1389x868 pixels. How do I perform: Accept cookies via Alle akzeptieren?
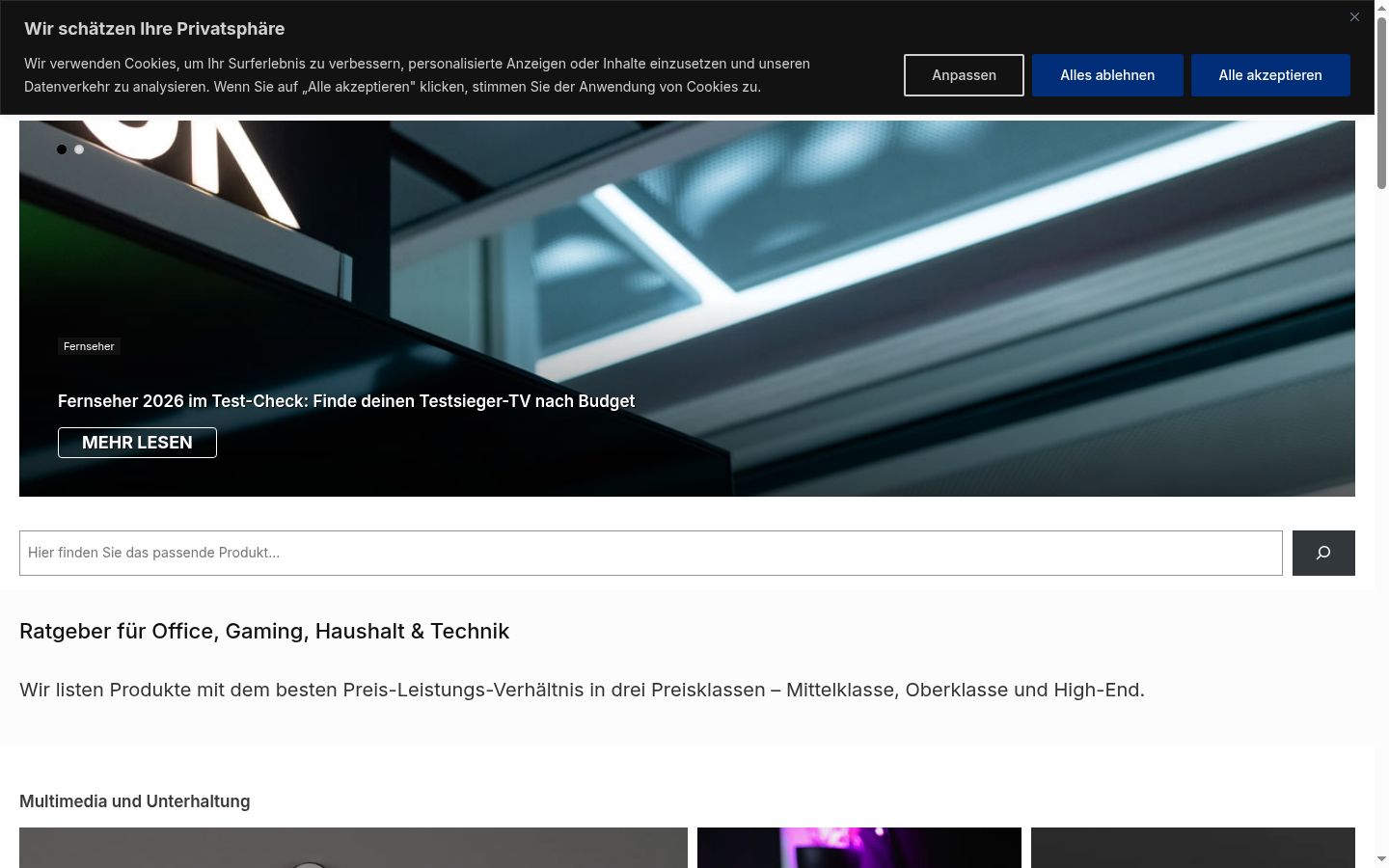point(1270,75)
